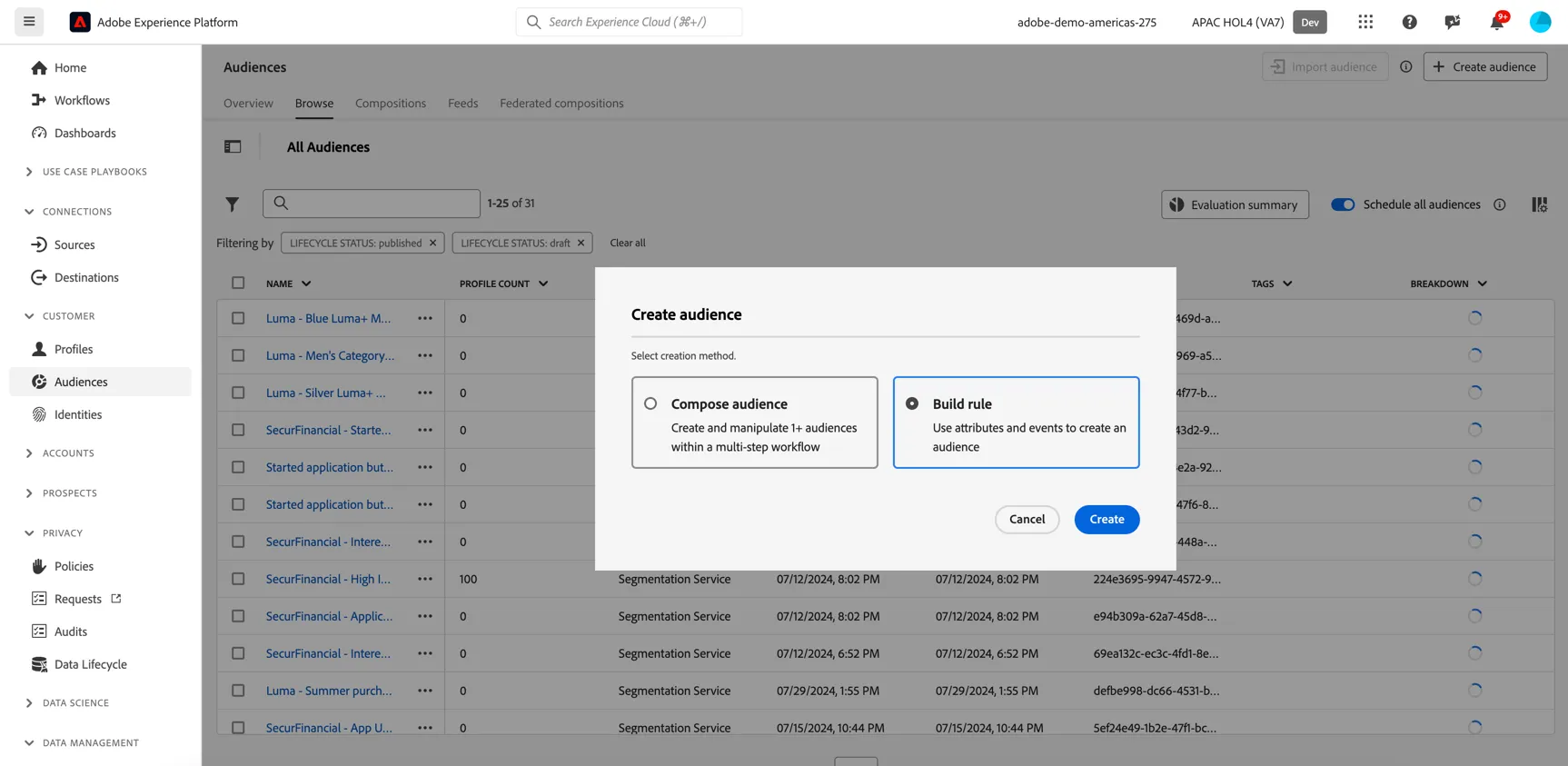Switch to the Federated compositions tab
Screen dimensions: 1568x766
coord(561,103)
